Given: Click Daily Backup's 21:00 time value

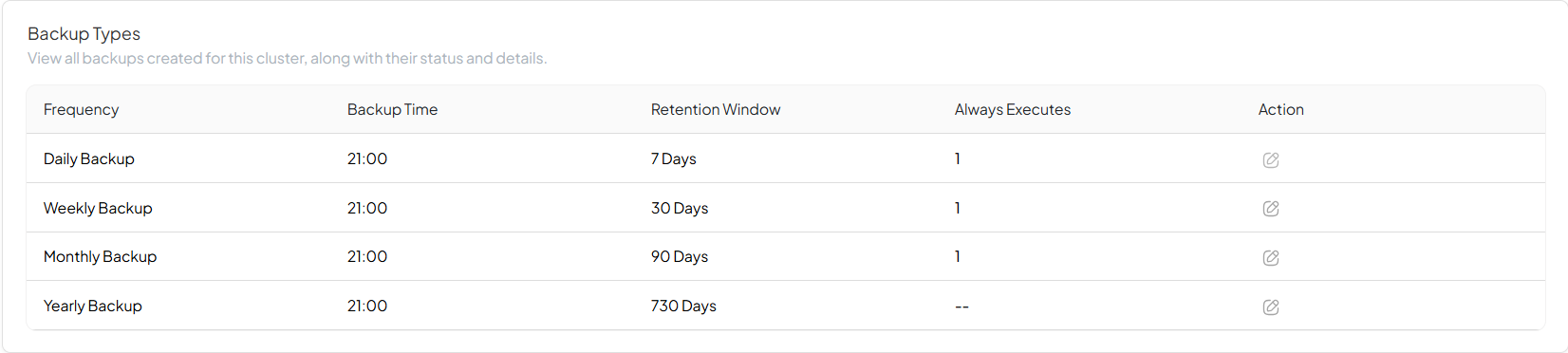Looking at the screenshot, I should (x=367, y=158).
